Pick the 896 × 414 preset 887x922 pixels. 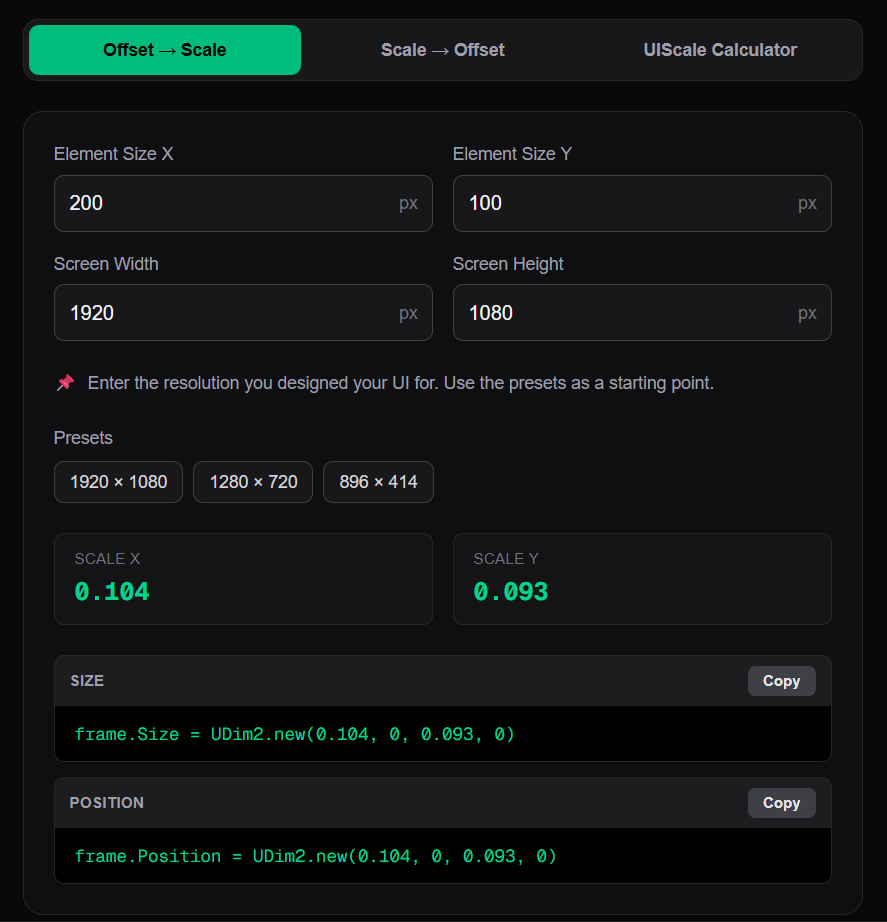378,482
